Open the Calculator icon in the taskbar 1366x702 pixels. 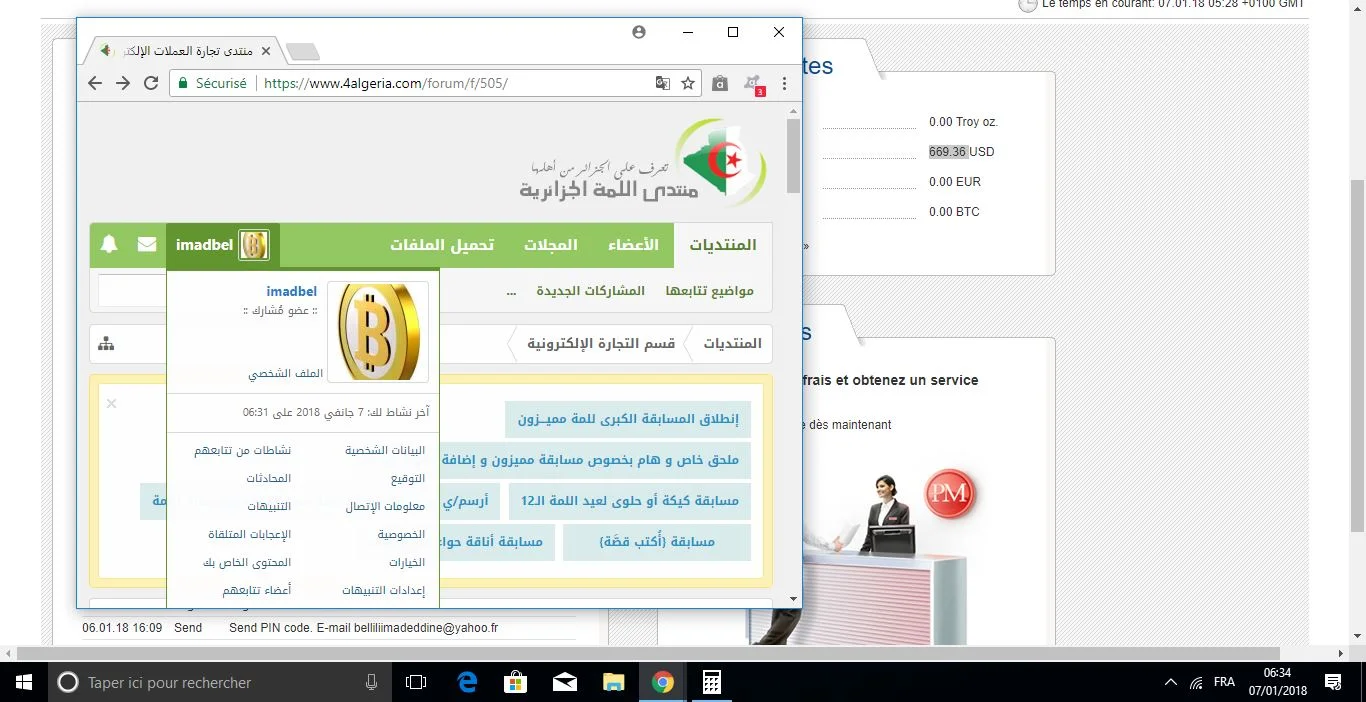pyautogui.click(x=711, y=682)
